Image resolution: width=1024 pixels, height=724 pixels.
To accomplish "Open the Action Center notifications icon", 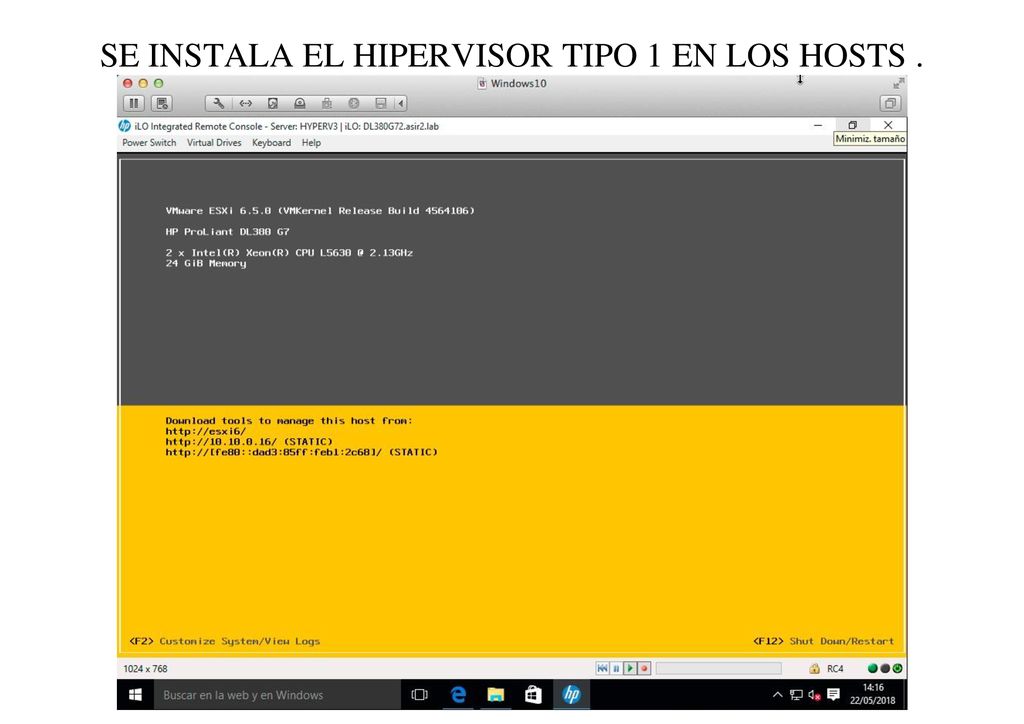I will click(x=833, y=695).
